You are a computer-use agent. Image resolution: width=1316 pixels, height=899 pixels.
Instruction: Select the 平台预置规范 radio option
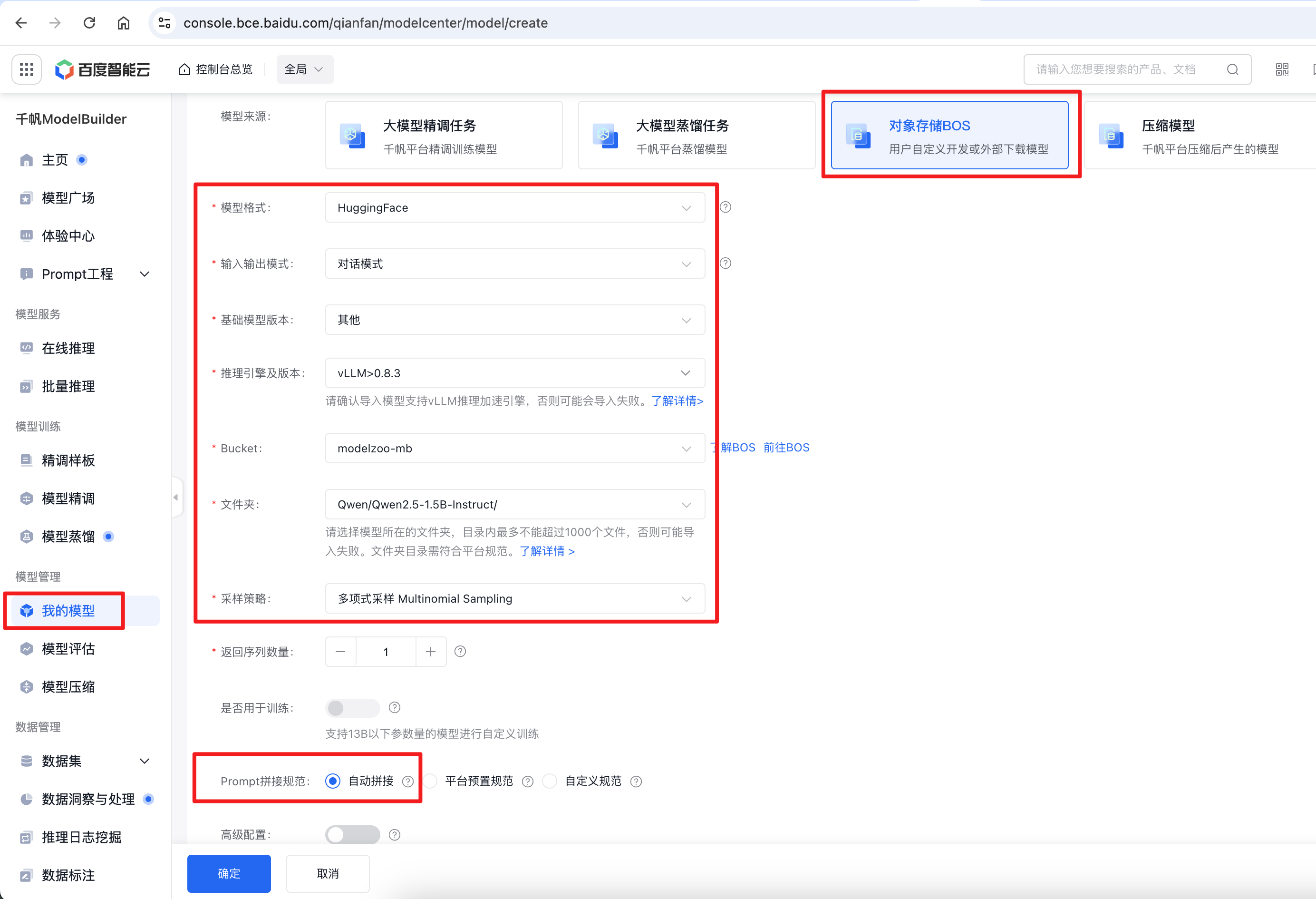pyautogui.click(x=431, y=781)
